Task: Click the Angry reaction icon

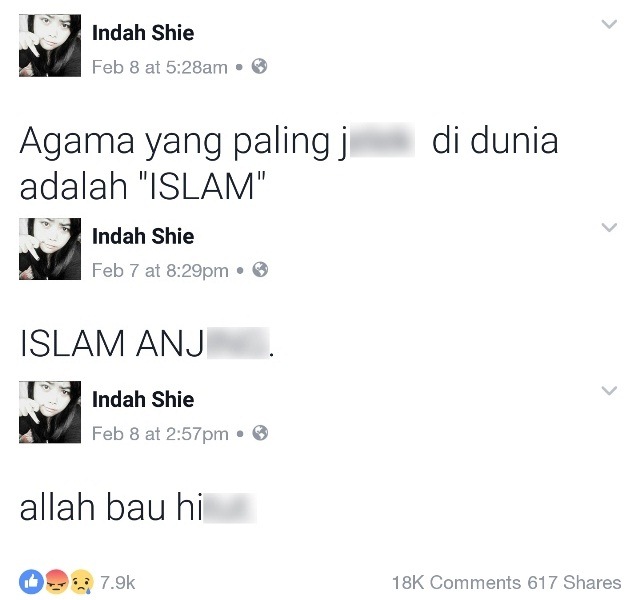Action: point(57,582)
